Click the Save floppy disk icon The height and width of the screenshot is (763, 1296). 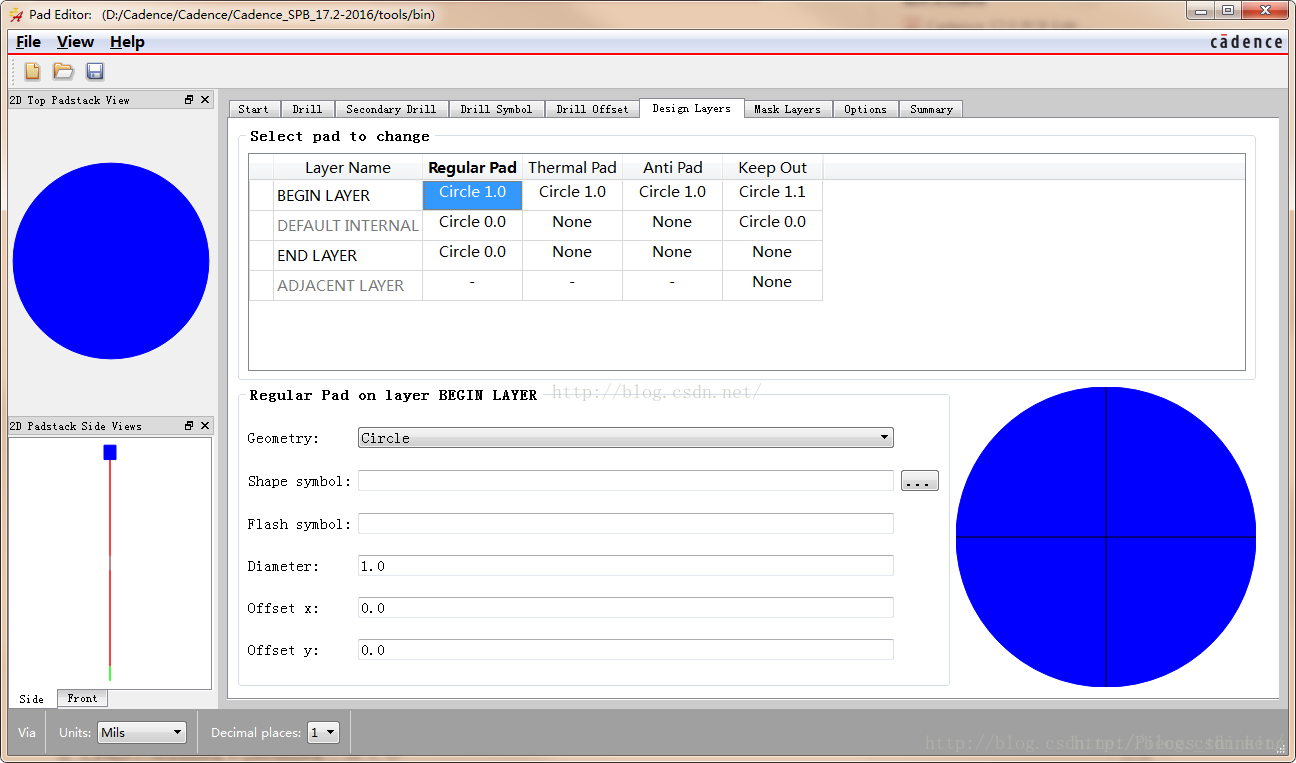coord(95,71)
